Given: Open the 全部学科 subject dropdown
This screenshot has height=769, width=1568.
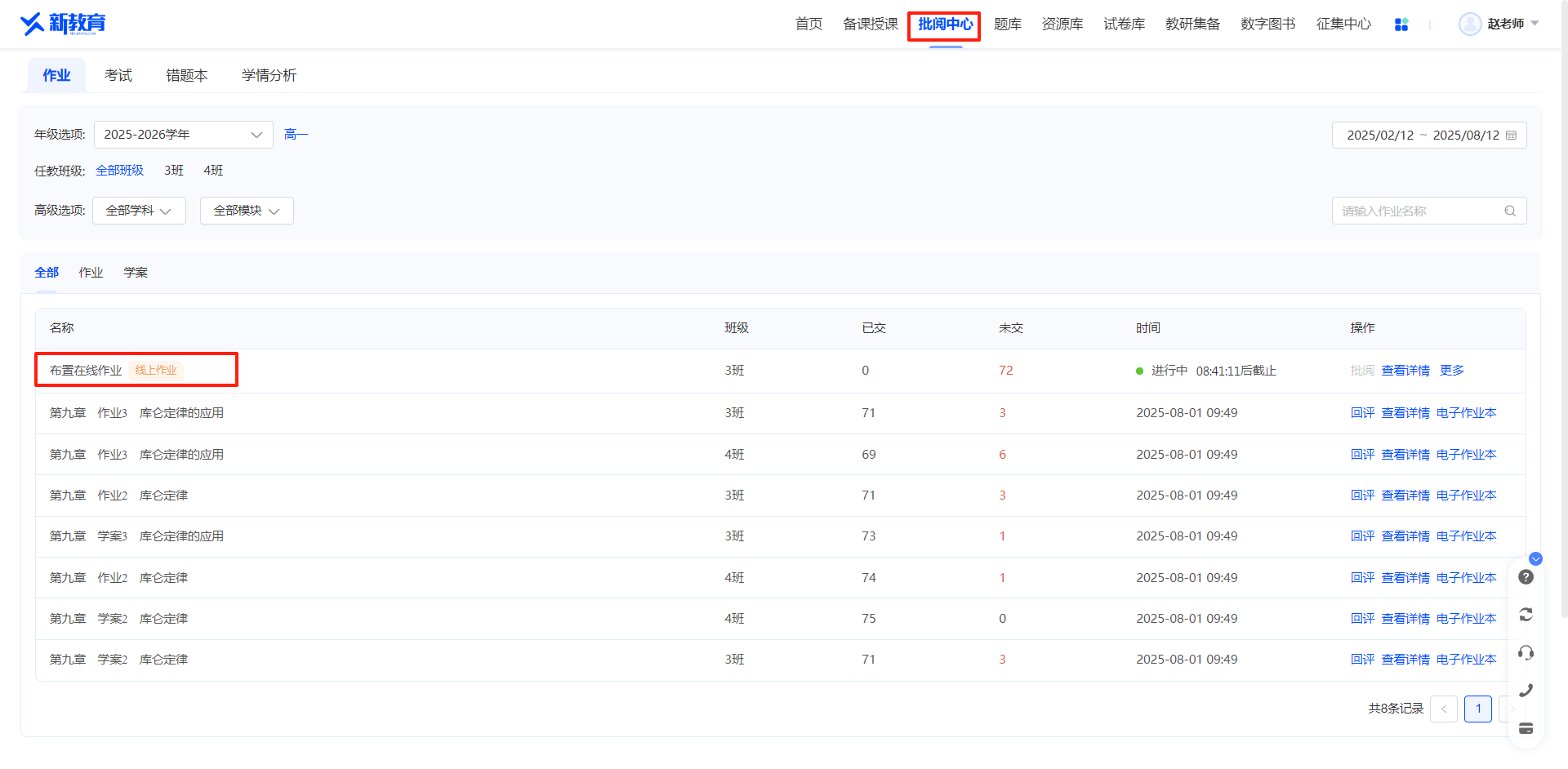Looking at the screenshot, I should click(x=139, y=211).
